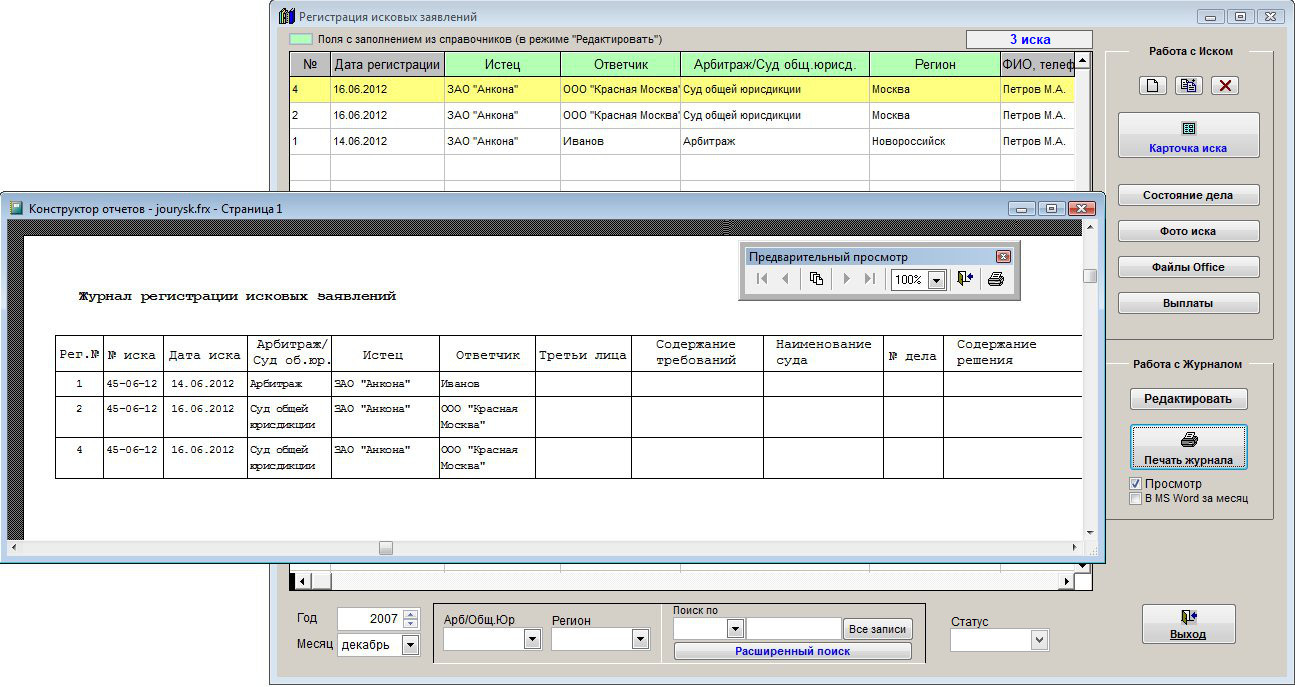Click the printer icon in preview toolbar
Viewport: 1295px width, 687px height.
tap(995, 280)
